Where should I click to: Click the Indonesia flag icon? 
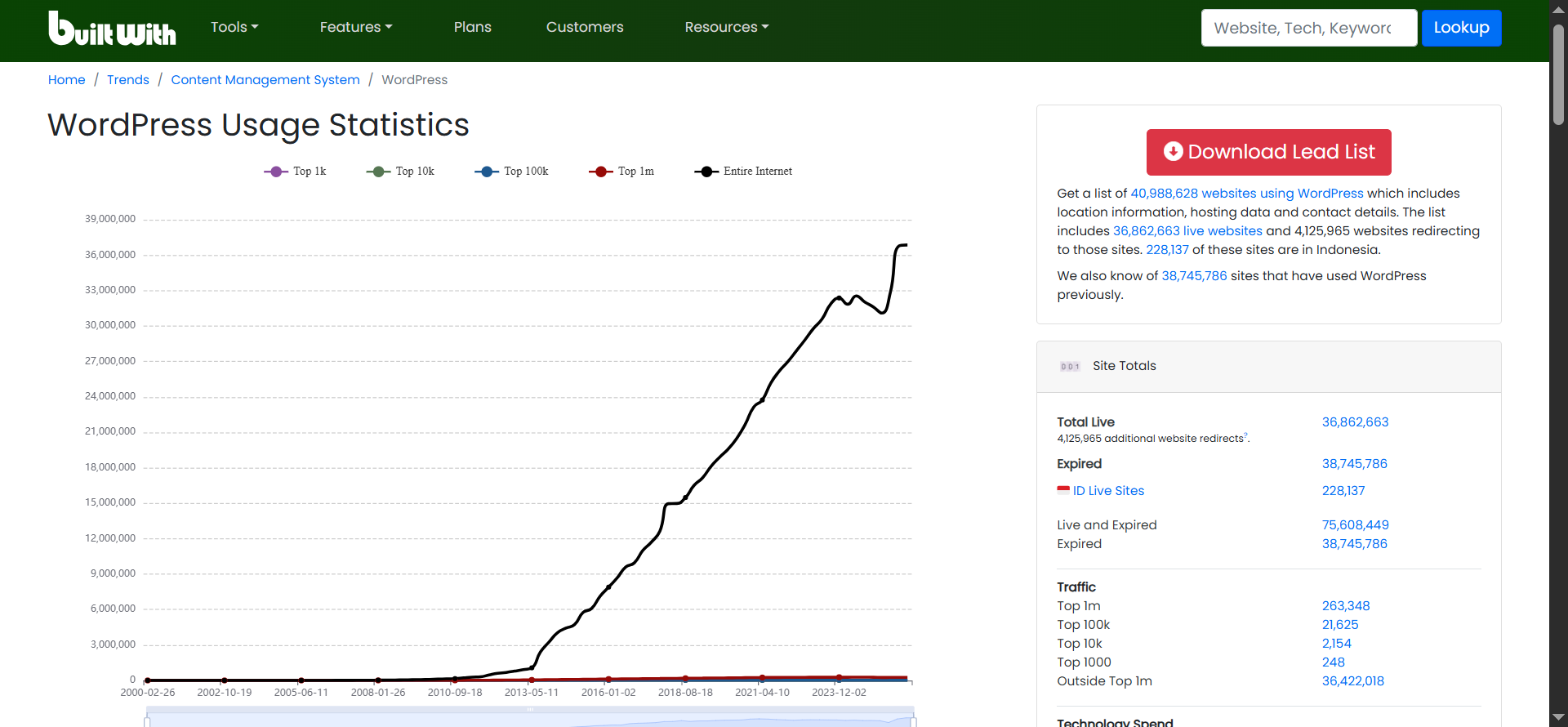tap(1063, 490)
